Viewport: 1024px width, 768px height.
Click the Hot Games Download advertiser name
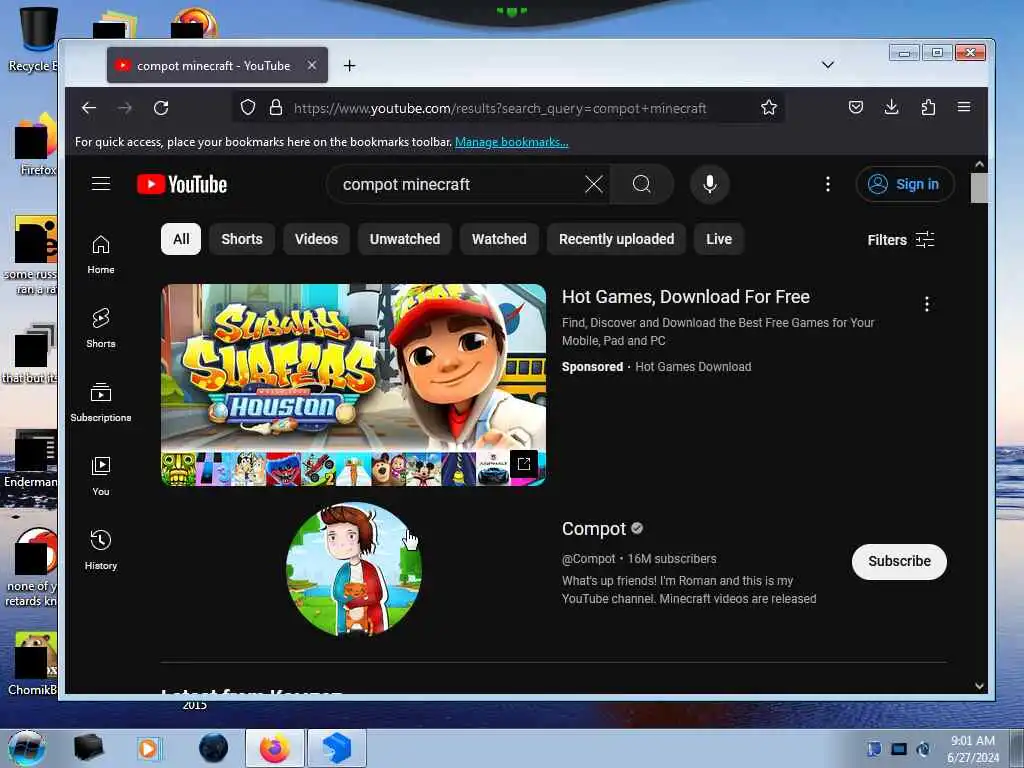pyautogui.click(x=693, y=367)
